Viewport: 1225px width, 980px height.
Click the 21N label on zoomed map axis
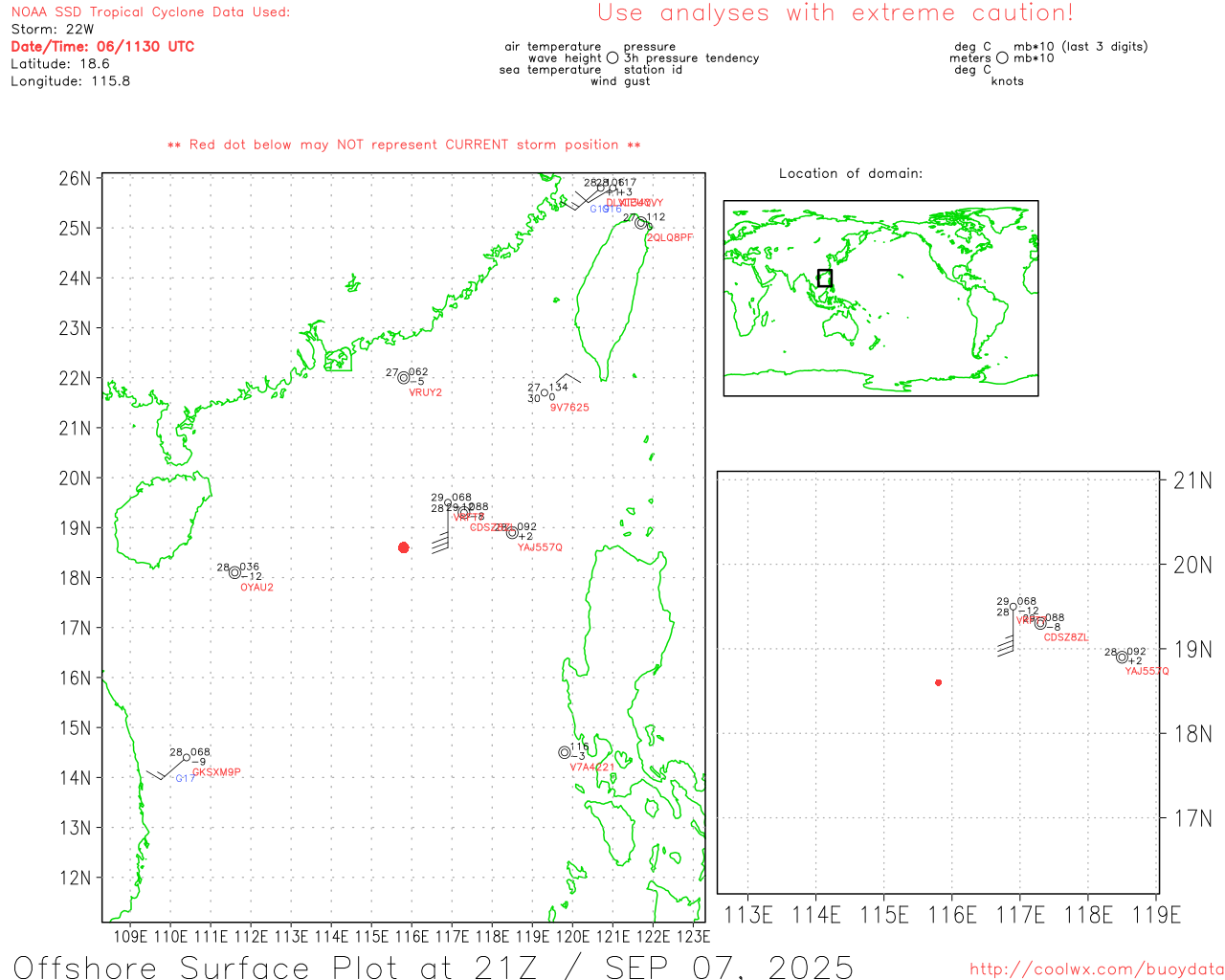[1192, 480]
